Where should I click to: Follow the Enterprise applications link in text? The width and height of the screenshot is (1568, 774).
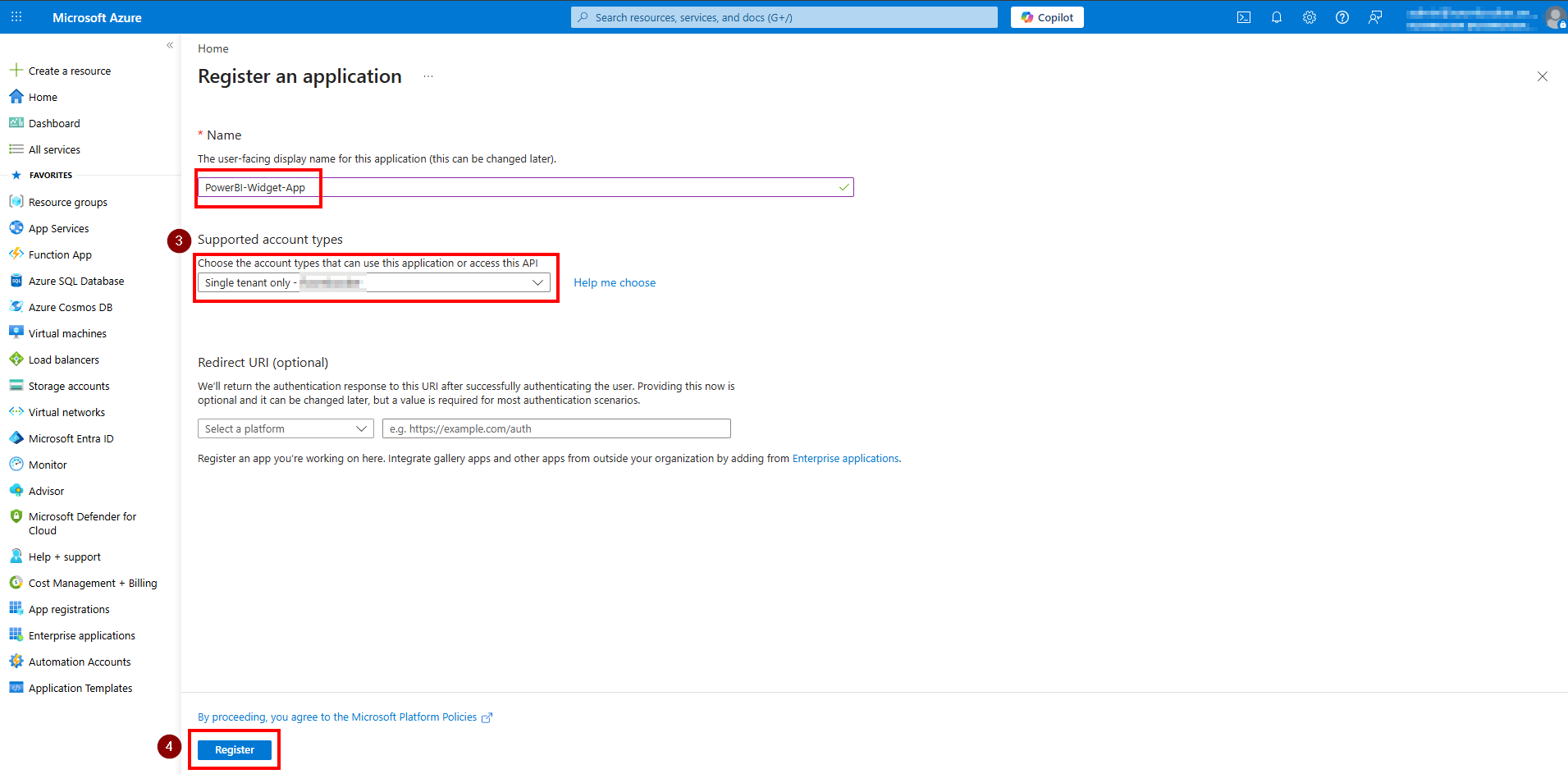coord(845,459)
